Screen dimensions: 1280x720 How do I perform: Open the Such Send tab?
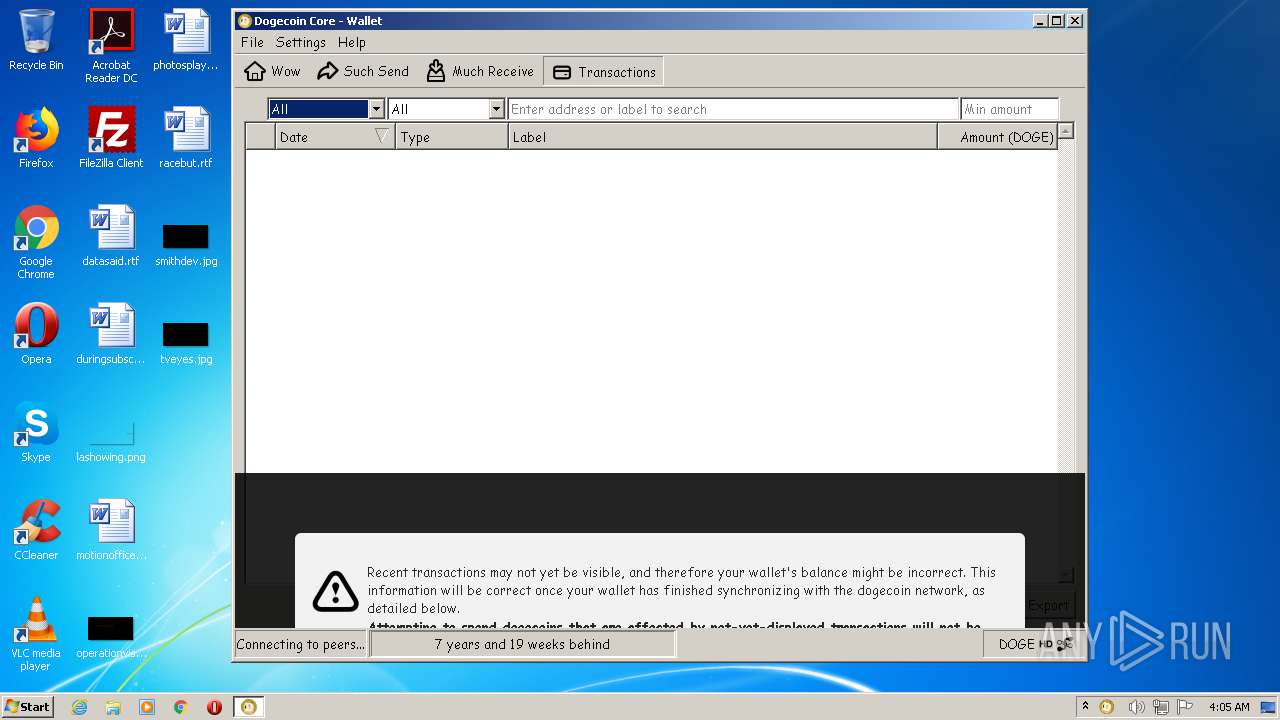(363, 71)
